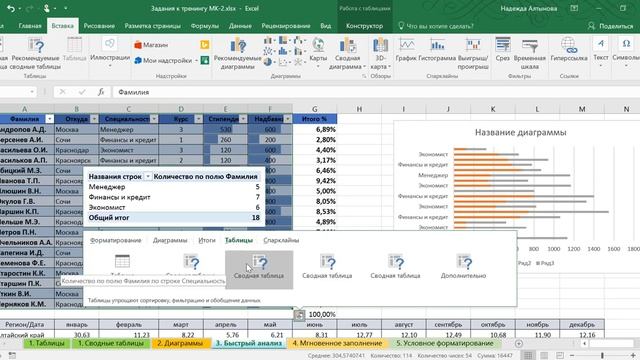Open the Фамилия column filter dropdown
The height and width of the screenshot is (360, 640).
[49, 119]
